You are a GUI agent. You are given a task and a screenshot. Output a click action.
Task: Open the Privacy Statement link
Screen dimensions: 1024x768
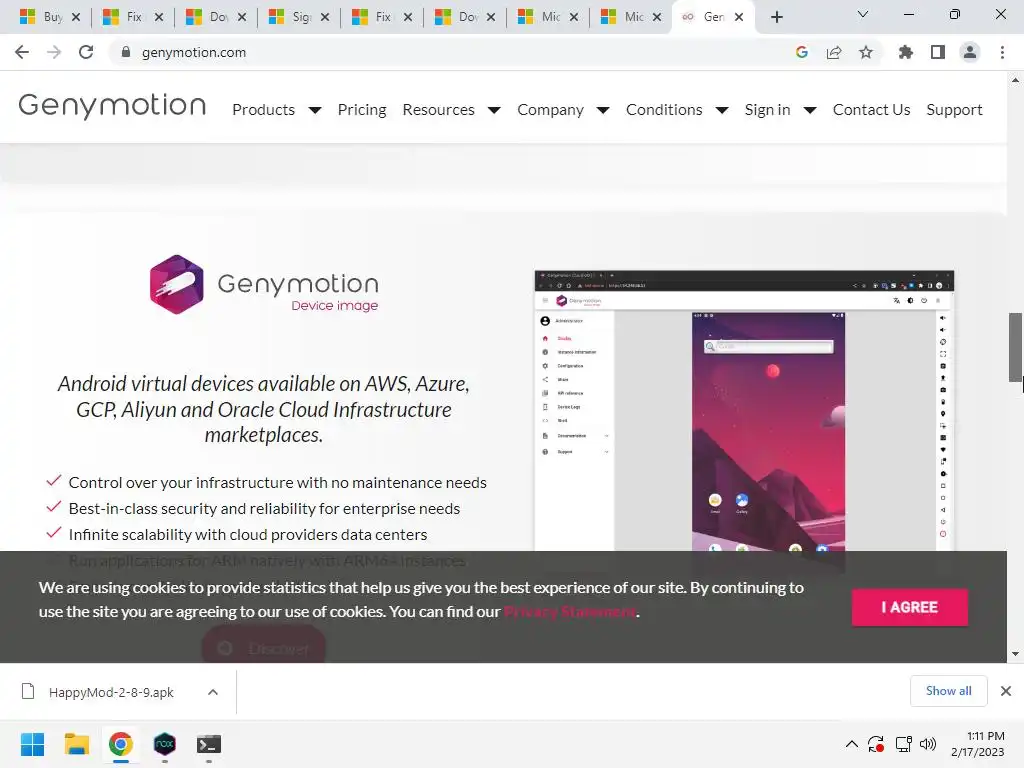click(569, 612)
